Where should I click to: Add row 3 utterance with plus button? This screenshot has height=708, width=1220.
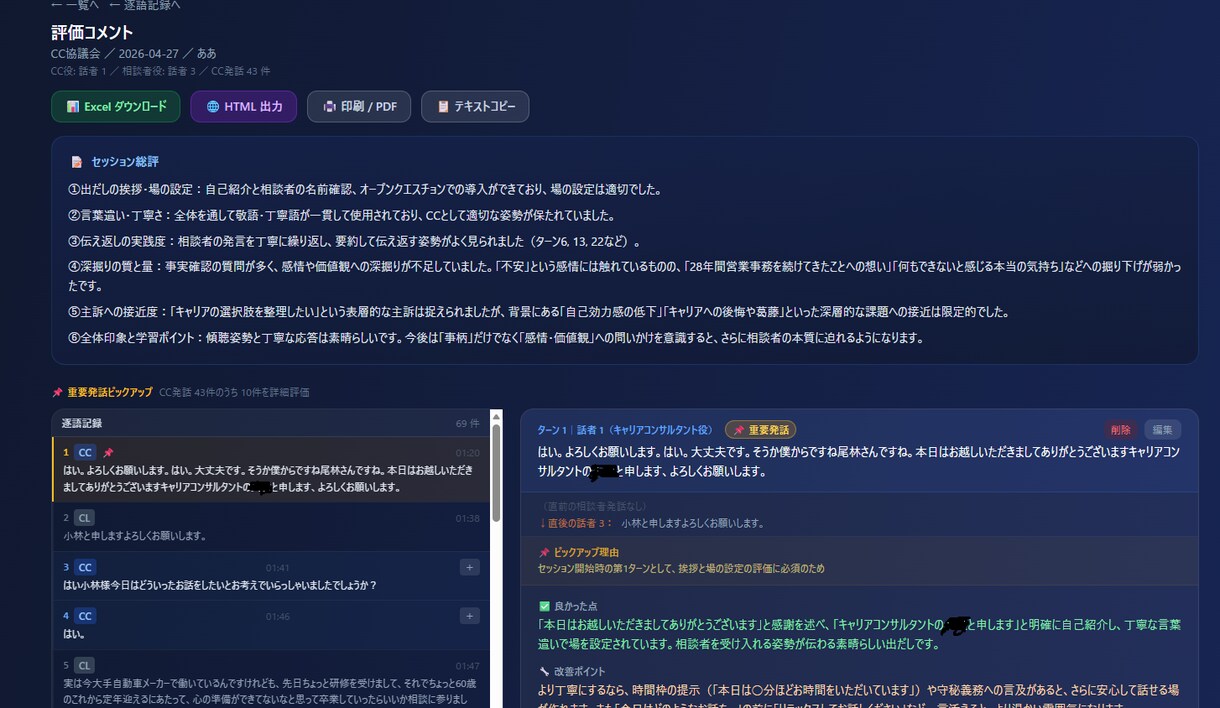[x=470, y=567]
